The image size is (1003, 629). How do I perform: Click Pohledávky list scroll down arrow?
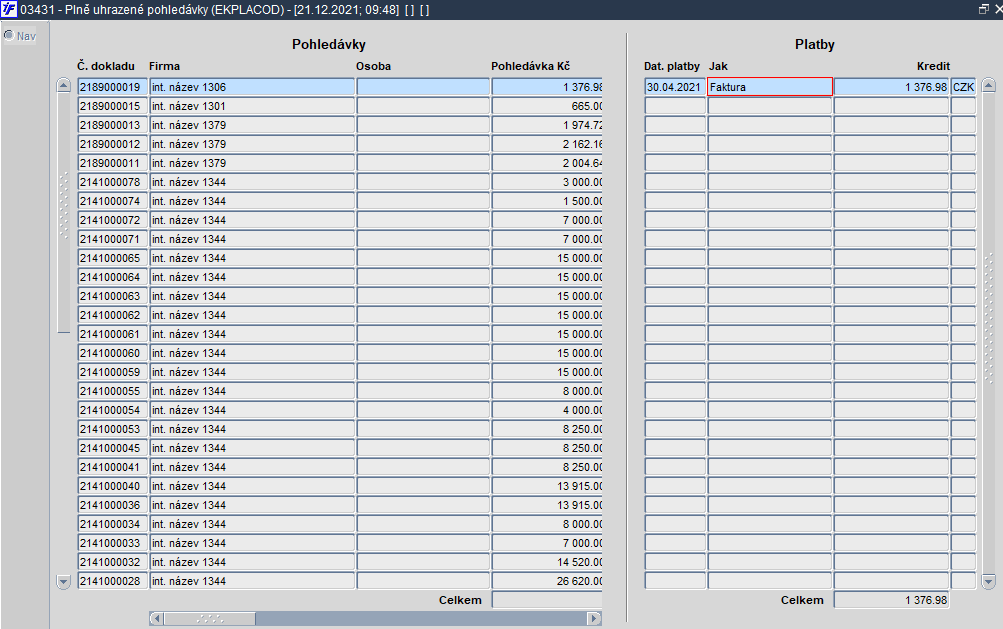(x=63, y=582)
